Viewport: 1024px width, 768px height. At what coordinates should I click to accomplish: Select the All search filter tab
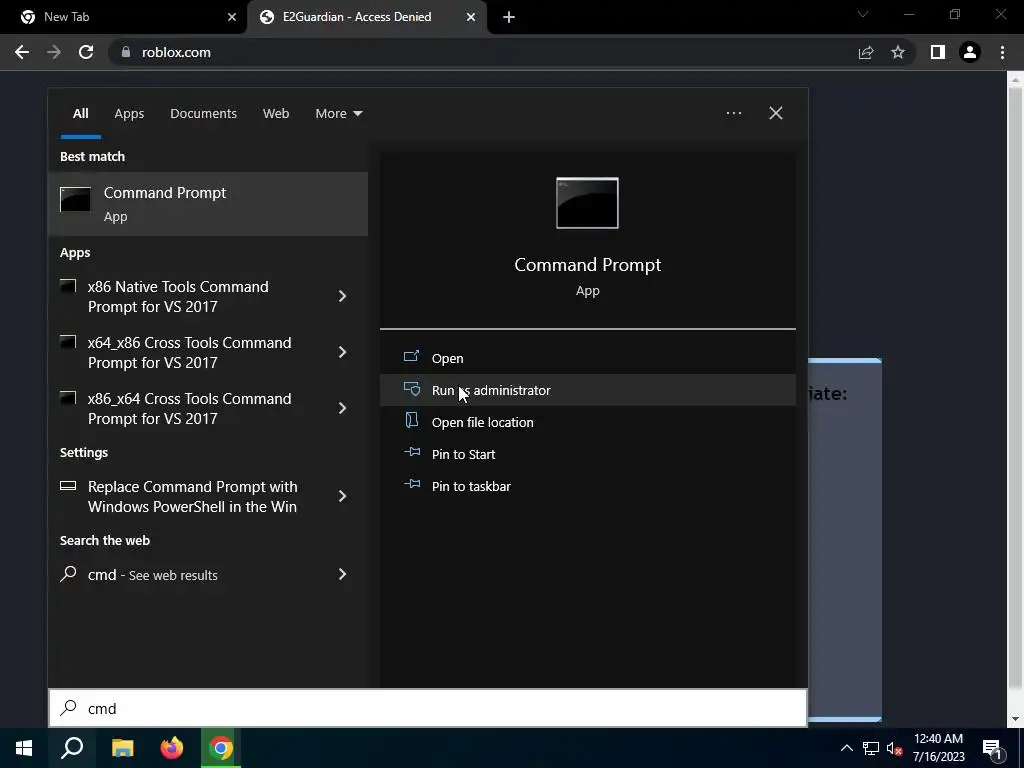[80, 113]
